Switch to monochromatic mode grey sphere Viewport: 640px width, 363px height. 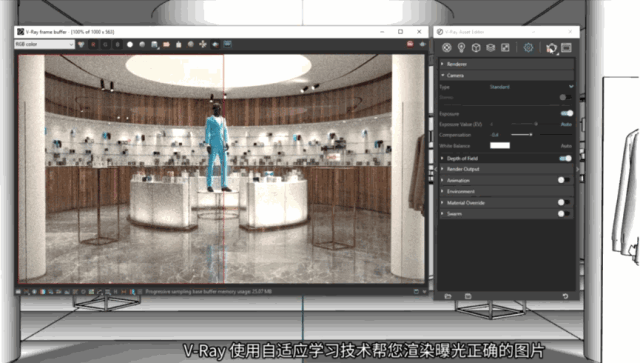coord(142,44)
